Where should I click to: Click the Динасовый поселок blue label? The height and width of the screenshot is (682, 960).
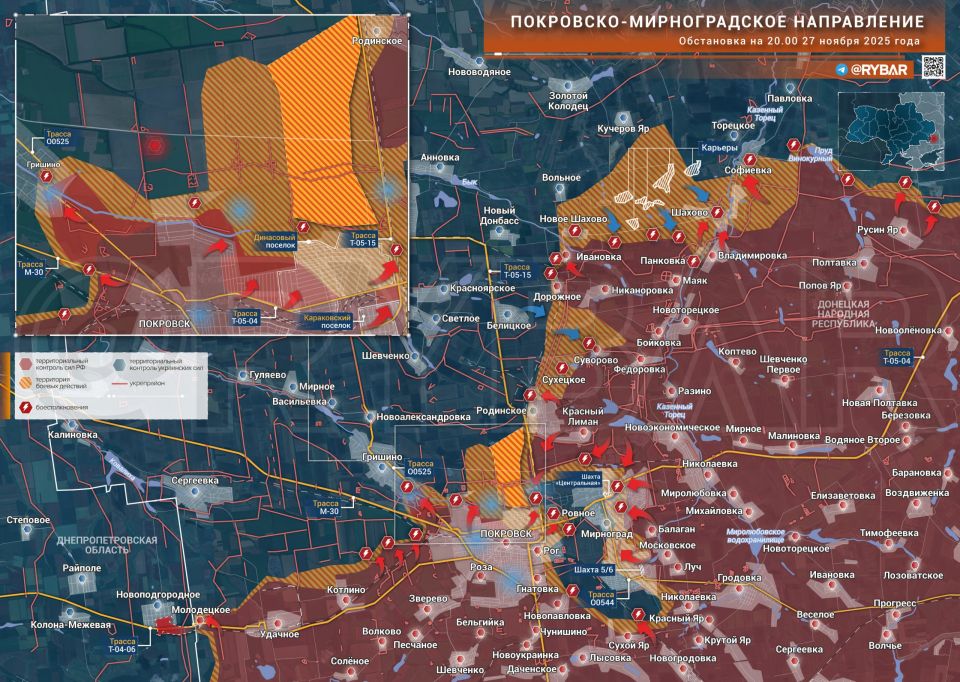coord(277,239)
